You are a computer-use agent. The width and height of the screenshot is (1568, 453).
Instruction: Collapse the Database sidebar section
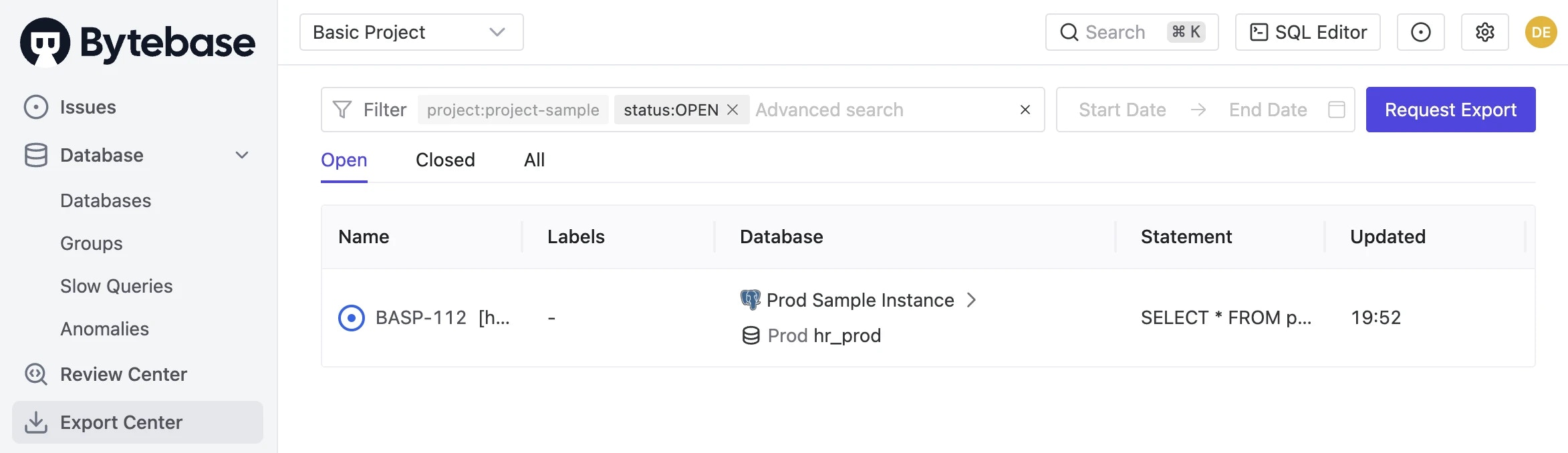click(241, 155)
